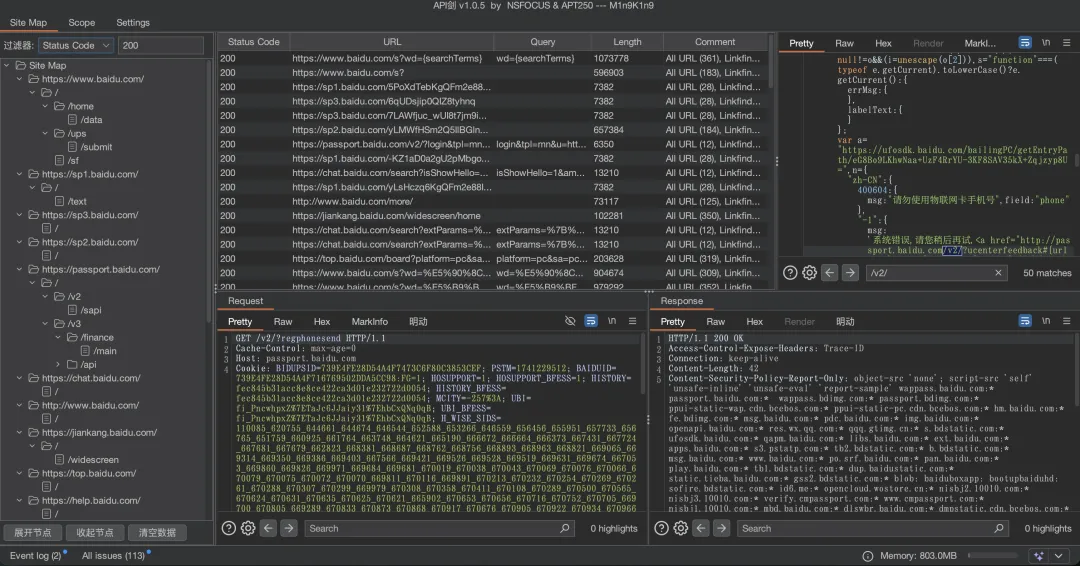The image size is (1080, 566).
Task: Click magnifier icon in Response search field
Action: coord(999,528)
